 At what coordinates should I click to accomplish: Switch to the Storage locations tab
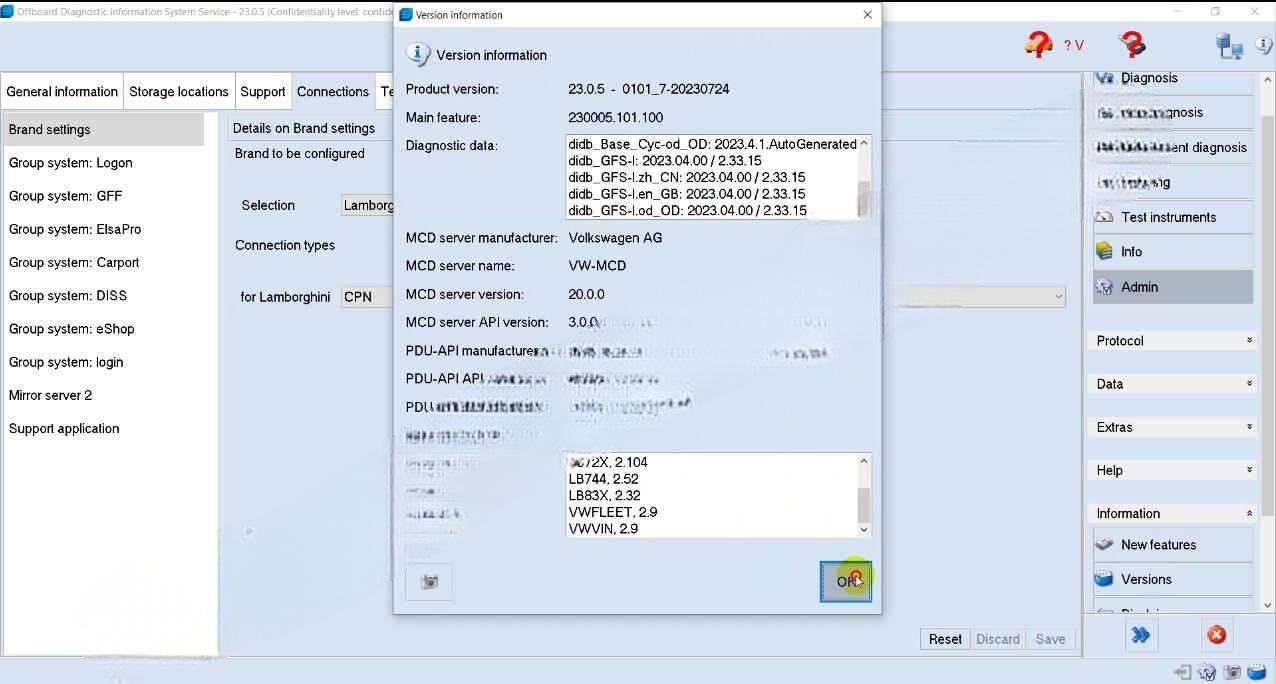click(x=179, y=91)
